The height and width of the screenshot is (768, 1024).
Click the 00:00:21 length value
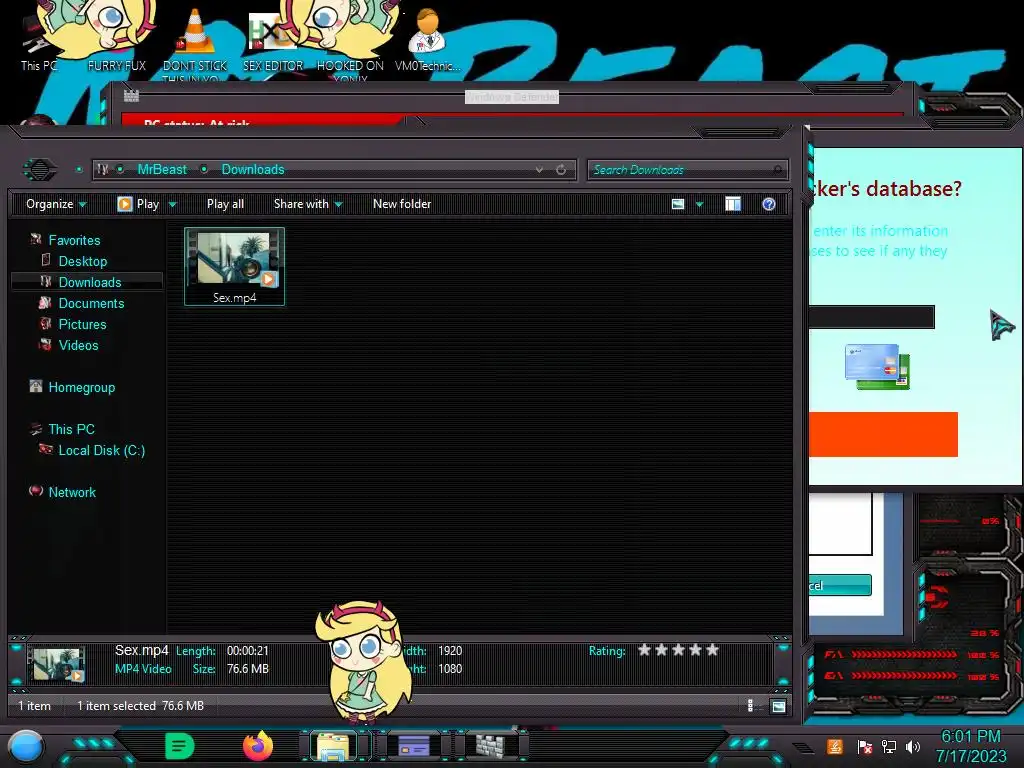click(248, 650)
